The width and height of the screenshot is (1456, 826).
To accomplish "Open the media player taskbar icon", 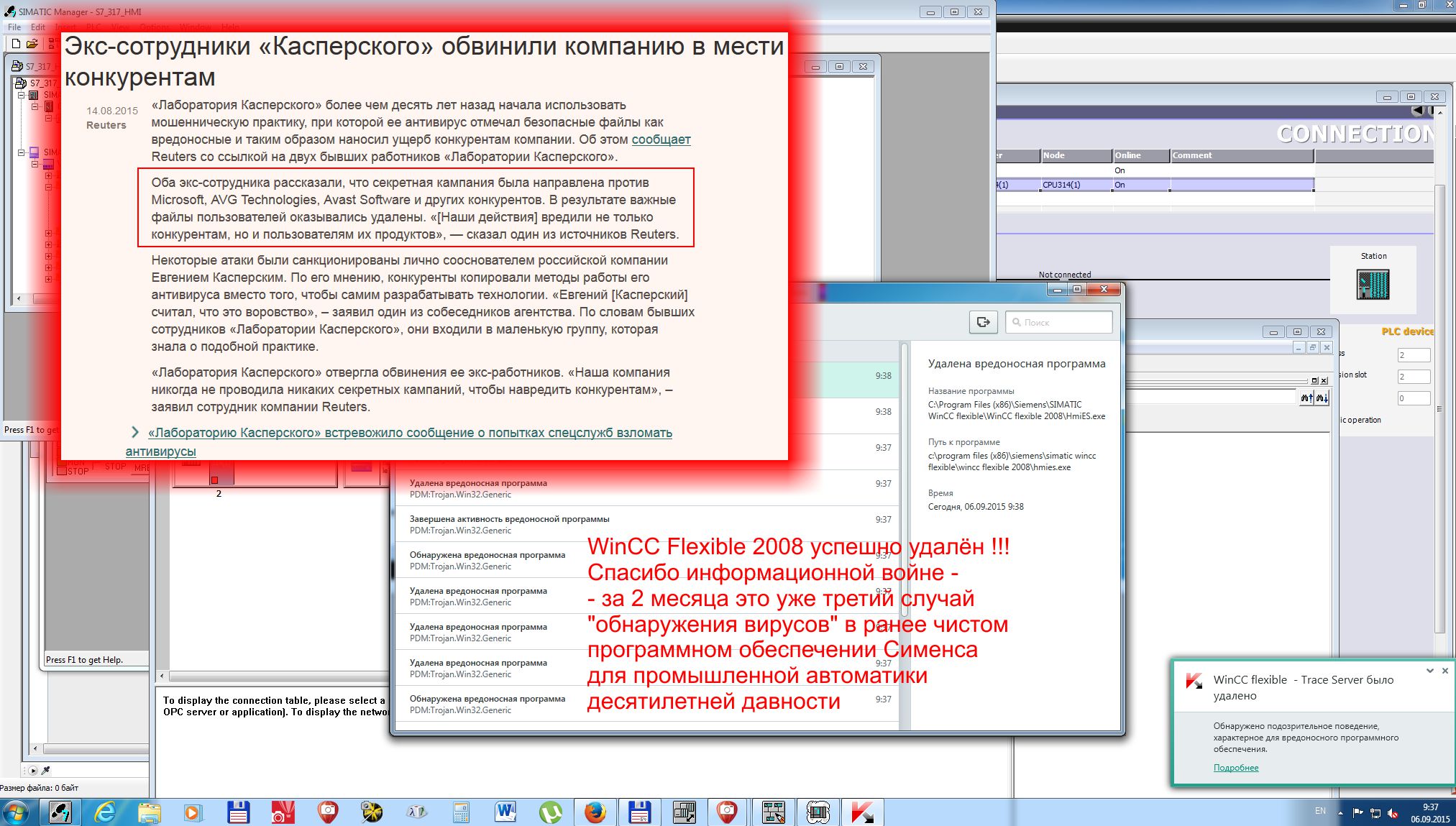I will (x=192, y=813).
